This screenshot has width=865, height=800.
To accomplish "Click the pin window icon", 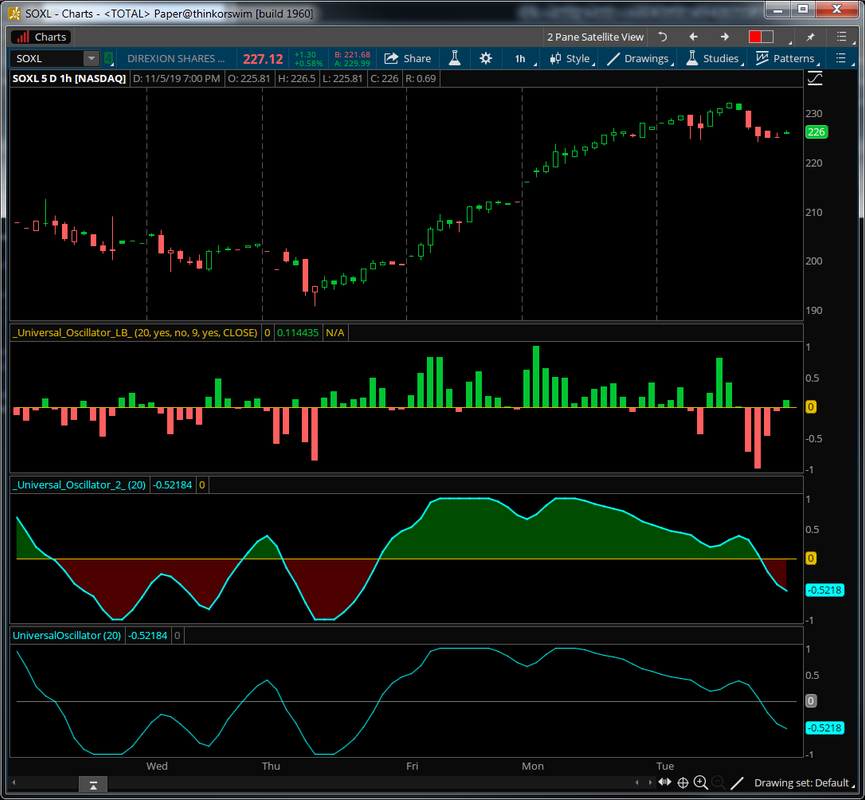I will coord(810,37).
